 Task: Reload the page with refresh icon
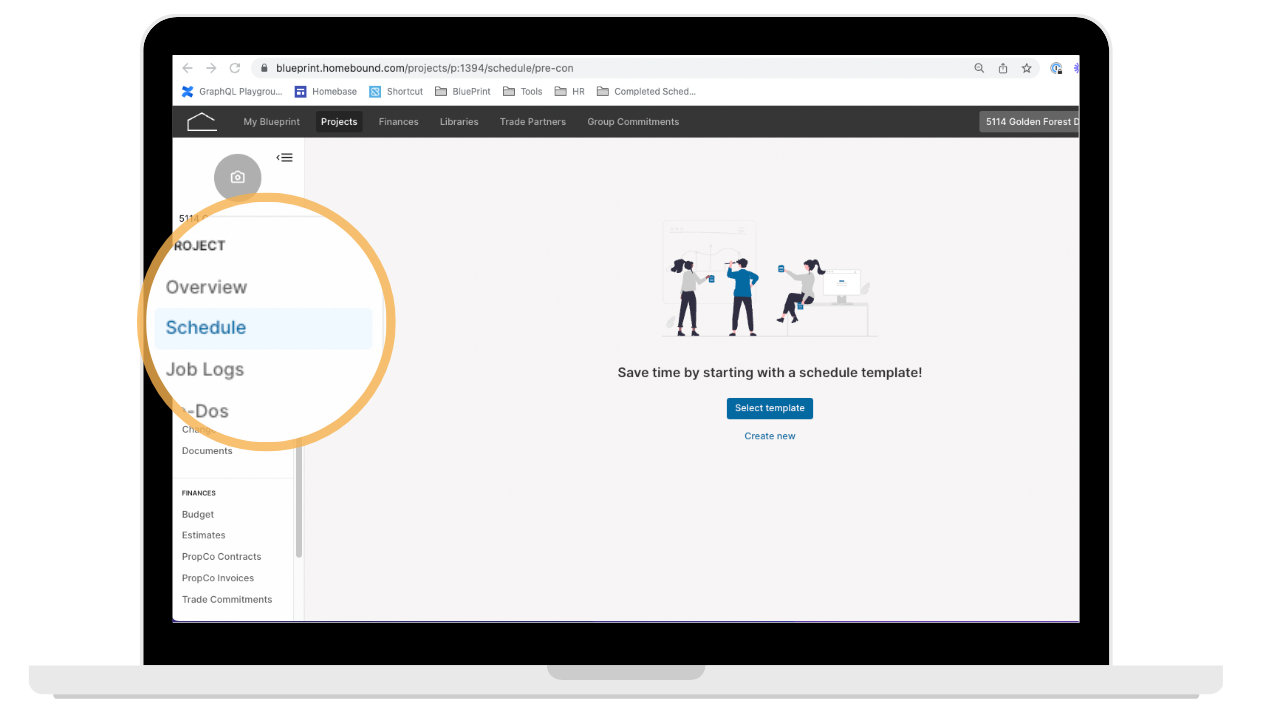pos(235,68)
